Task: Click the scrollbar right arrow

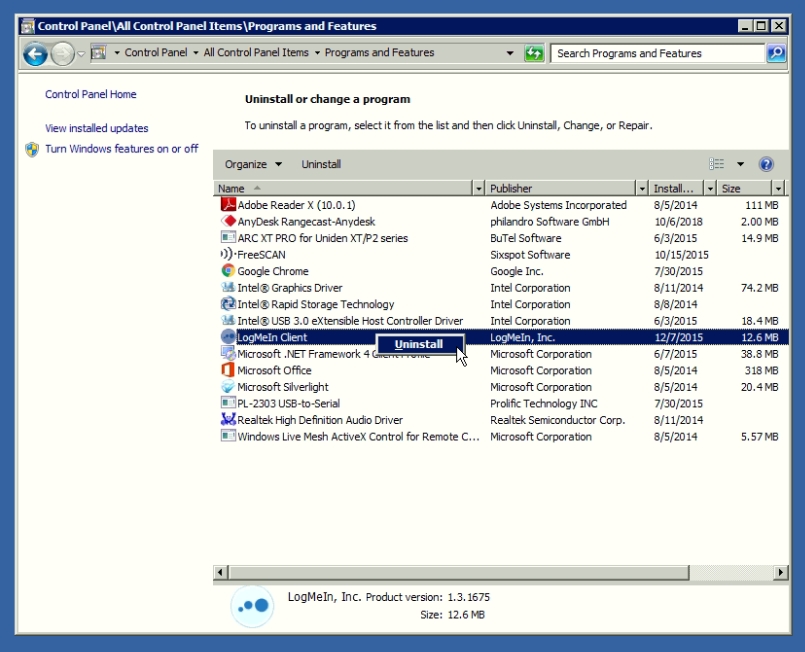Action: 781,572
